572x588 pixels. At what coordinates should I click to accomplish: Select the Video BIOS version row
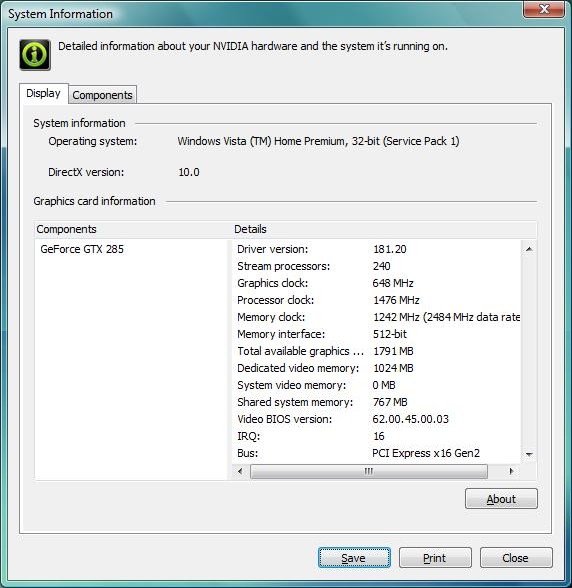(377, 419)
